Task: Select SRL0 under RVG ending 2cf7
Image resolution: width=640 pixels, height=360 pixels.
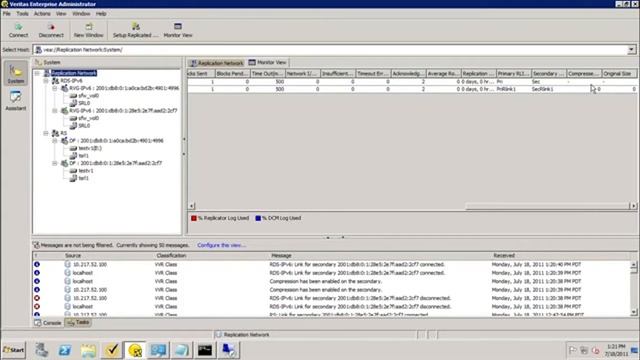Action: tap(84, 126)
